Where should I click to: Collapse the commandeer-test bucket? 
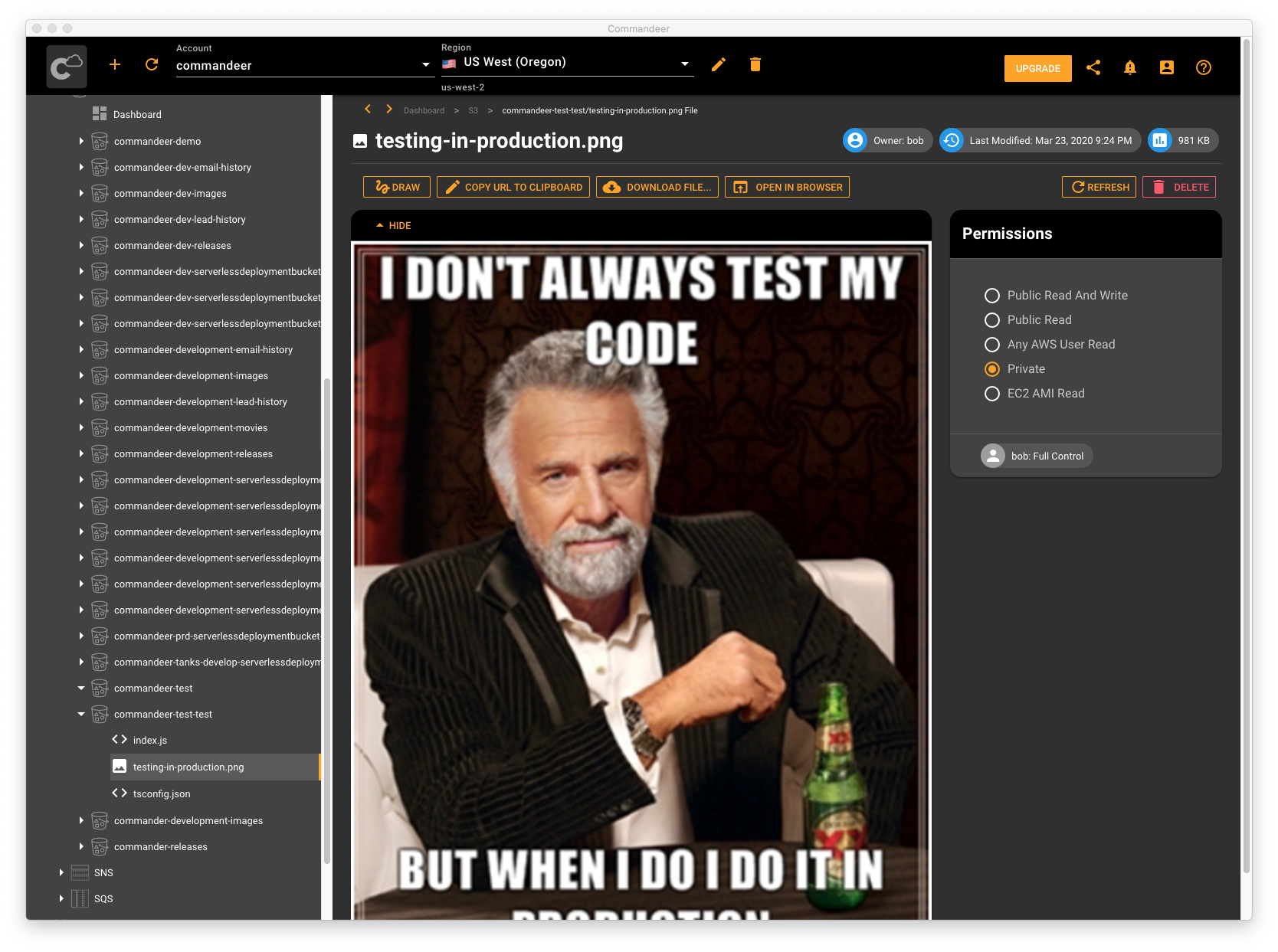[81, 688]
